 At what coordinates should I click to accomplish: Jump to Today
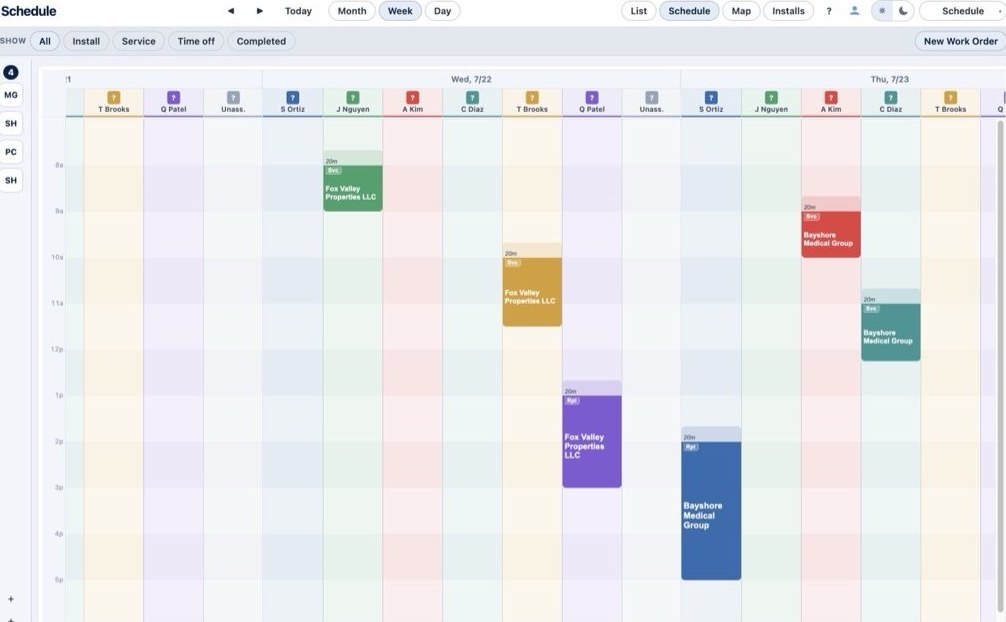click(x=298, y=11)
